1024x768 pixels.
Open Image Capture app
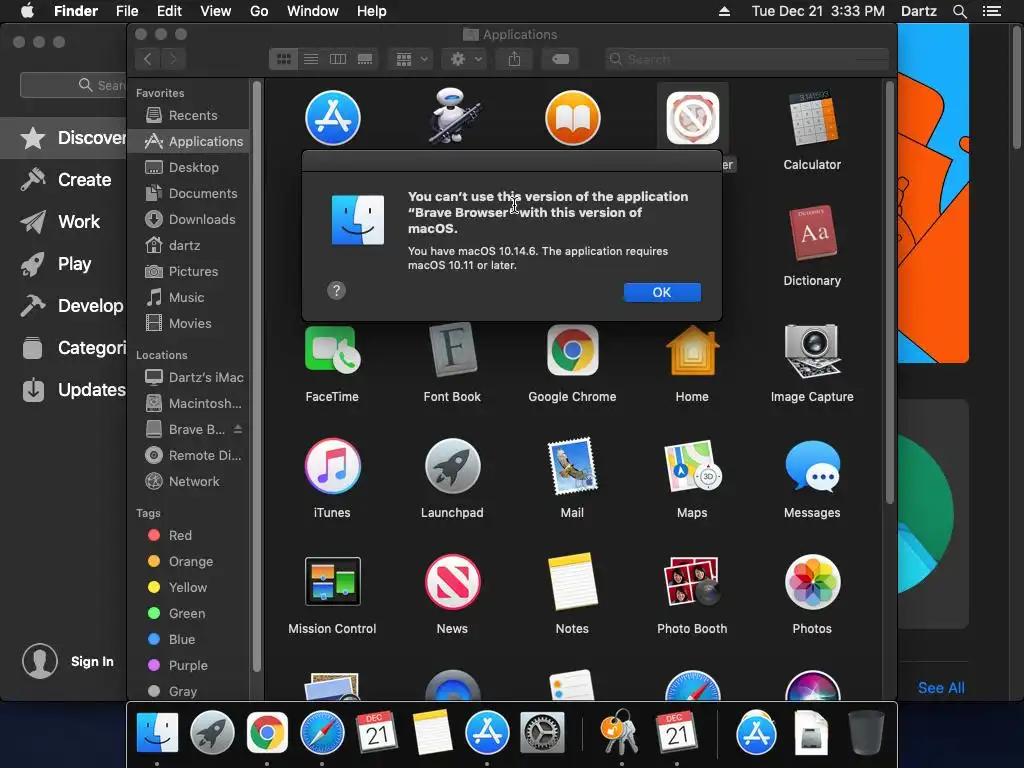pos(812,351)
